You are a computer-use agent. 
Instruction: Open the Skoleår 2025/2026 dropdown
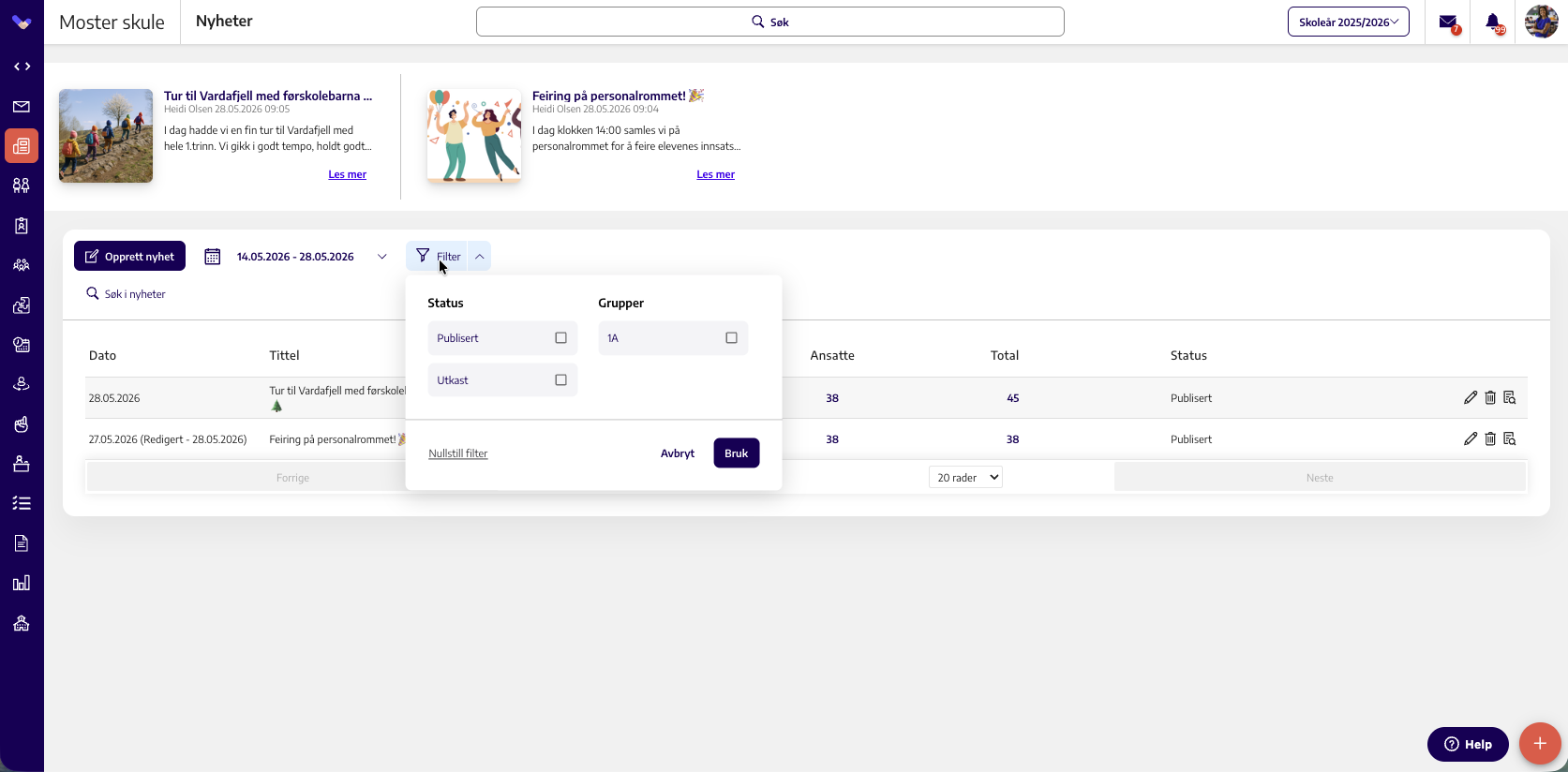pyautogui.click(x=1349, y=22)
